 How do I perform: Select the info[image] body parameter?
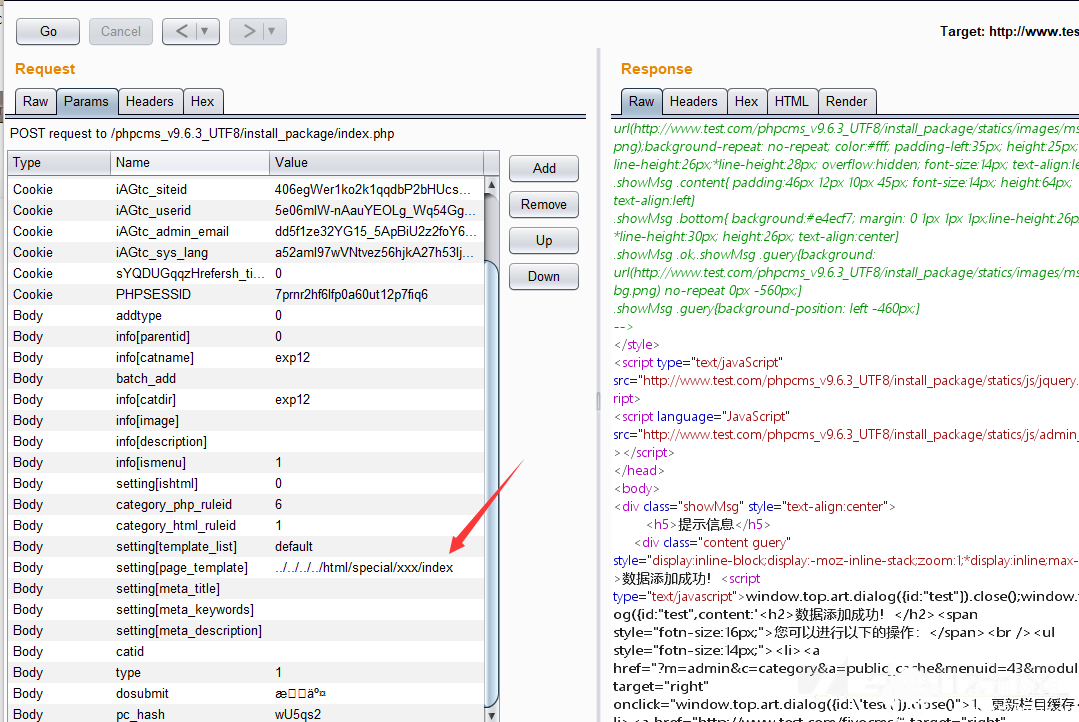[x=246, y=421]
